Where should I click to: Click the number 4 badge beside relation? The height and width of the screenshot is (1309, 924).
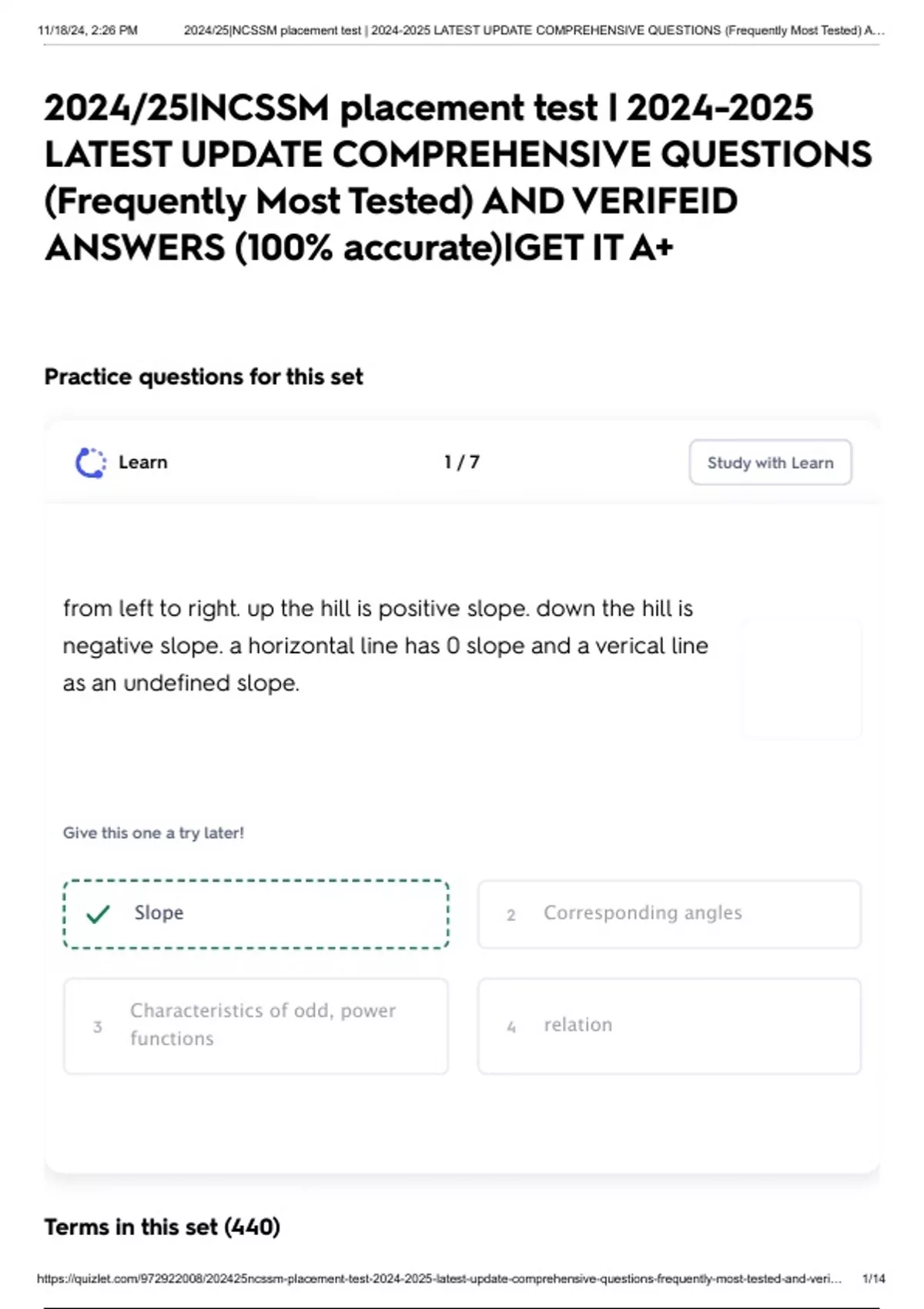(511, 1026)
